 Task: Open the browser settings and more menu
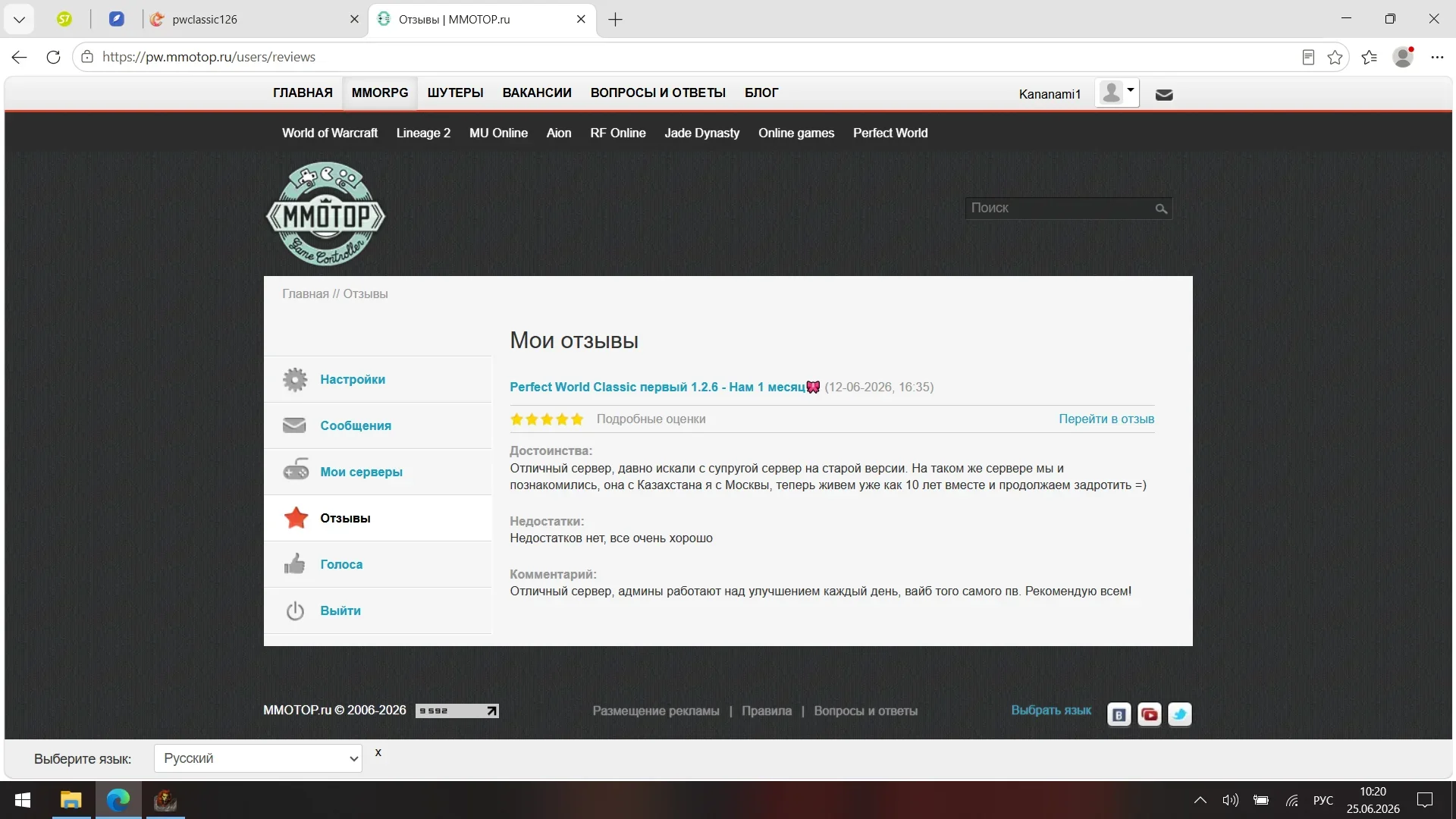coord(1437,57)
